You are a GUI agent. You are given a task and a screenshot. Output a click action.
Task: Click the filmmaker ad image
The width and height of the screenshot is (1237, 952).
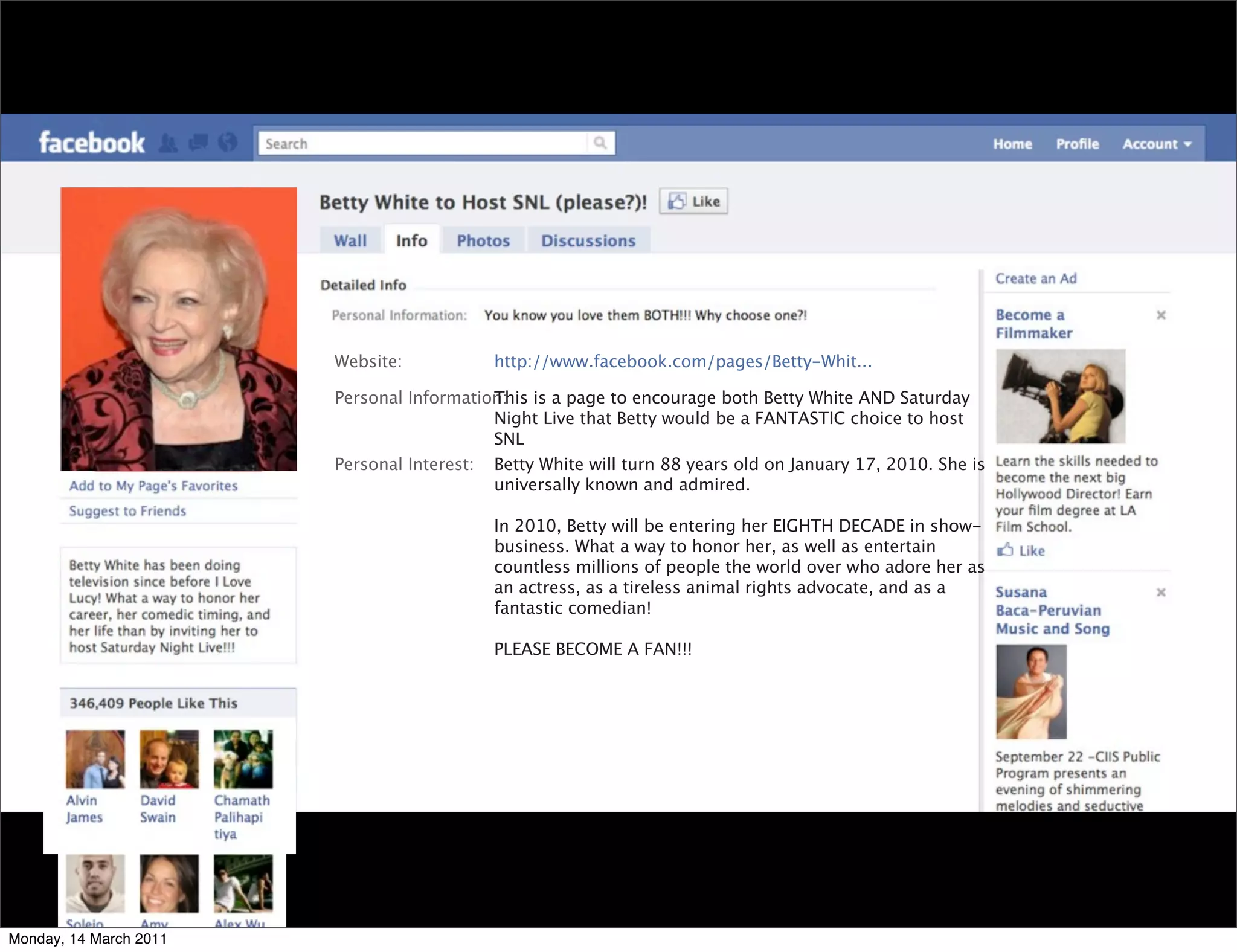(1061, 396)
